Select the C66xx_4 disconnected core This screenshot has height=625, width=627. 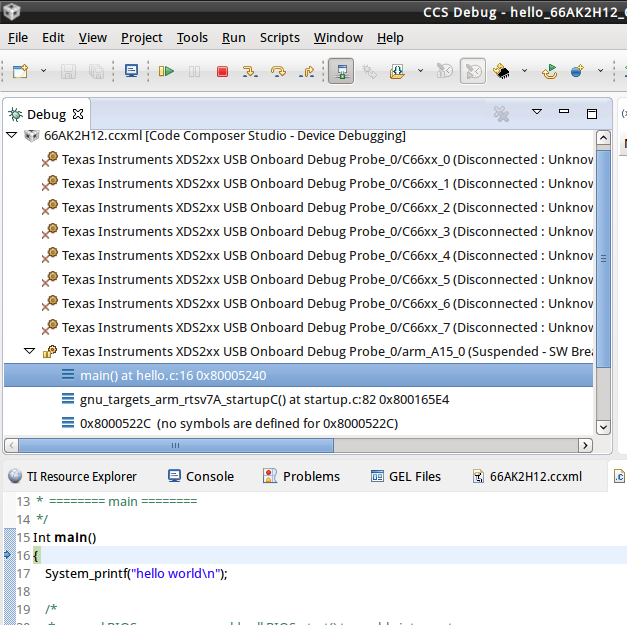(318, 256)
